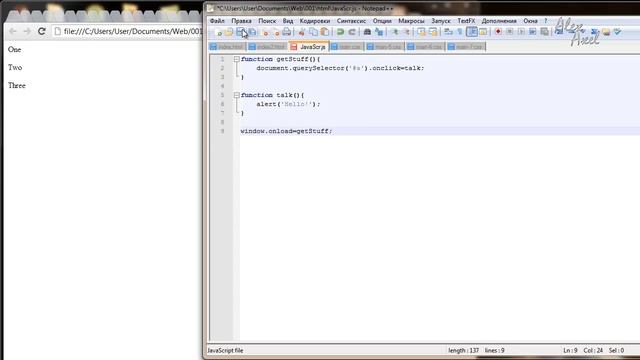Go forward in the browser window
Image resolution: width=640 pixels, height=360 pixels.
27,31
